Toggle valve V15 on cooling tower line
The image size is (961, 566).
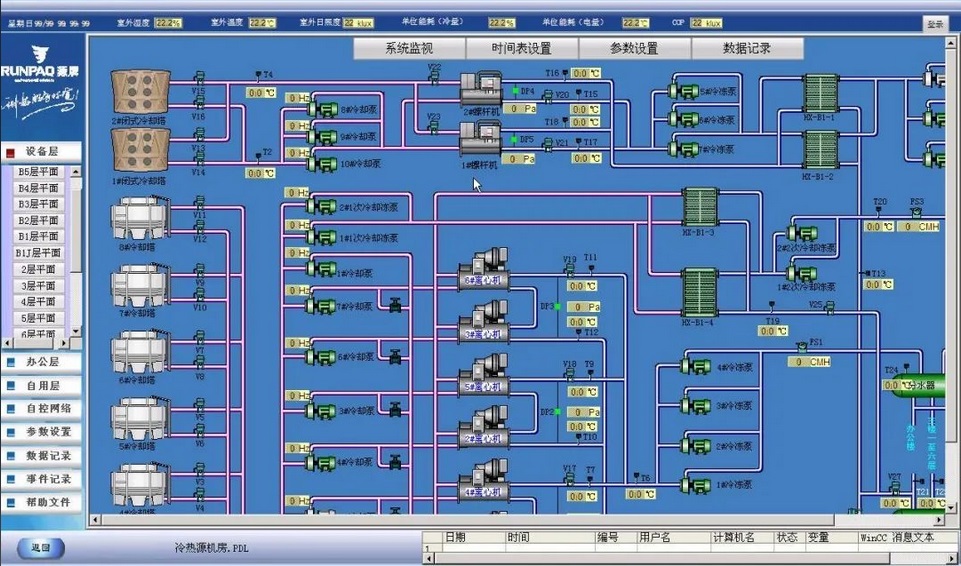(x=199, y=78)
